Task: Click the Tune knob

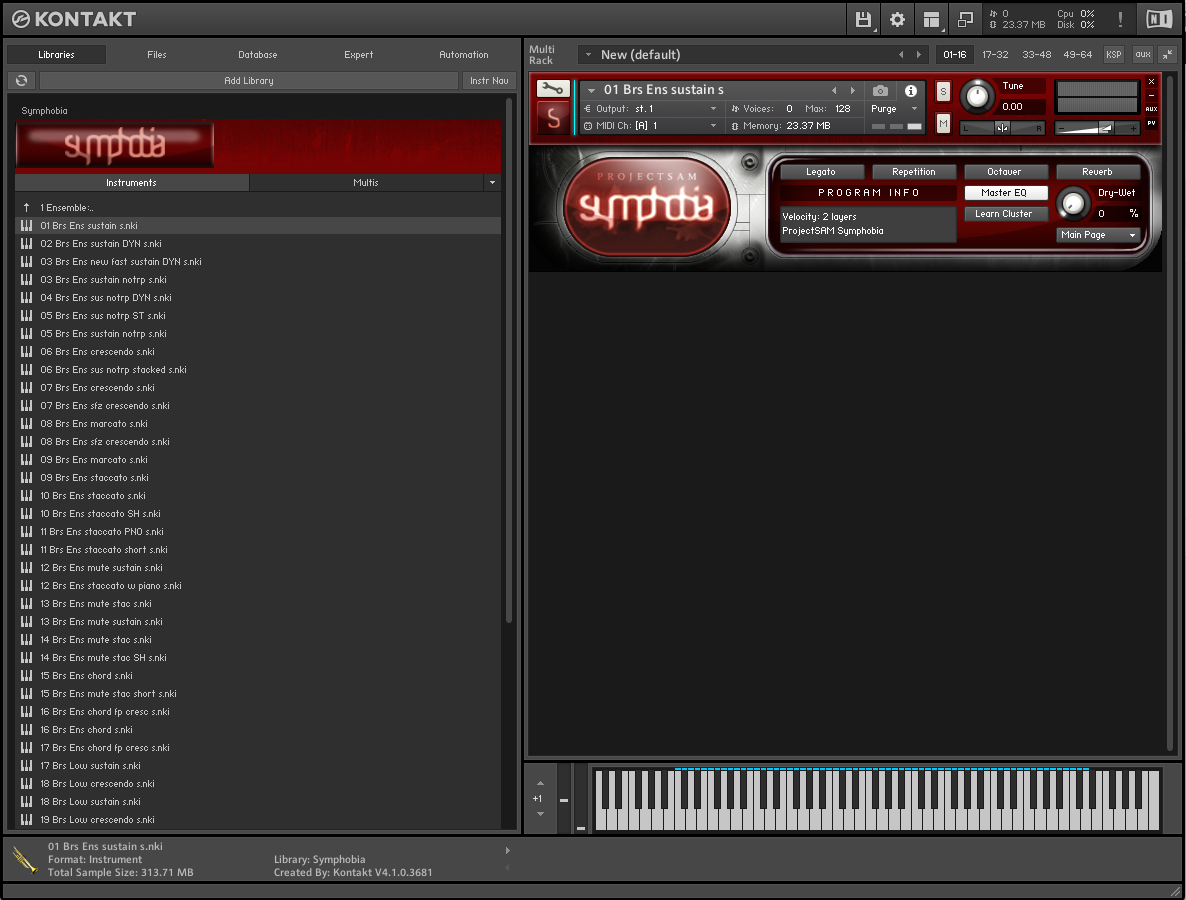Action: [976, 96]
